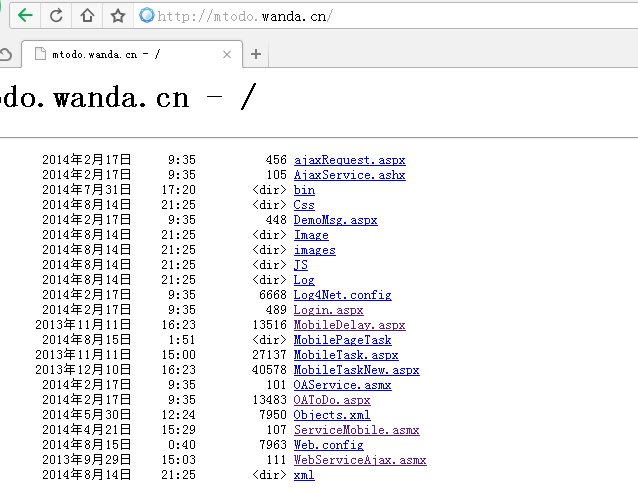Open the ServiceMobile.asmx link
638x493 pixels.
(356, 430)
